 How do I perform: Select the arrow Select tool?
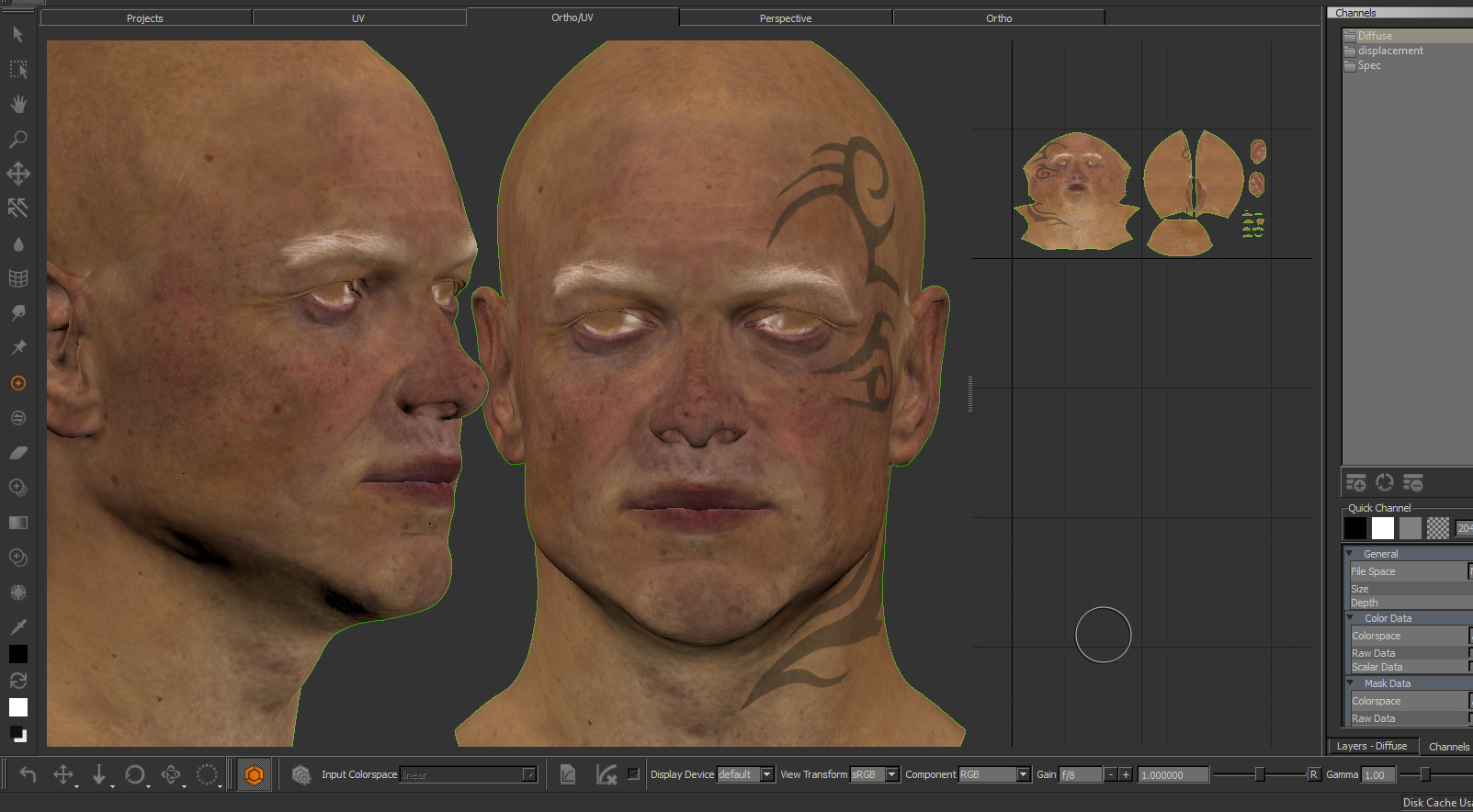click(x=17, y=35)
